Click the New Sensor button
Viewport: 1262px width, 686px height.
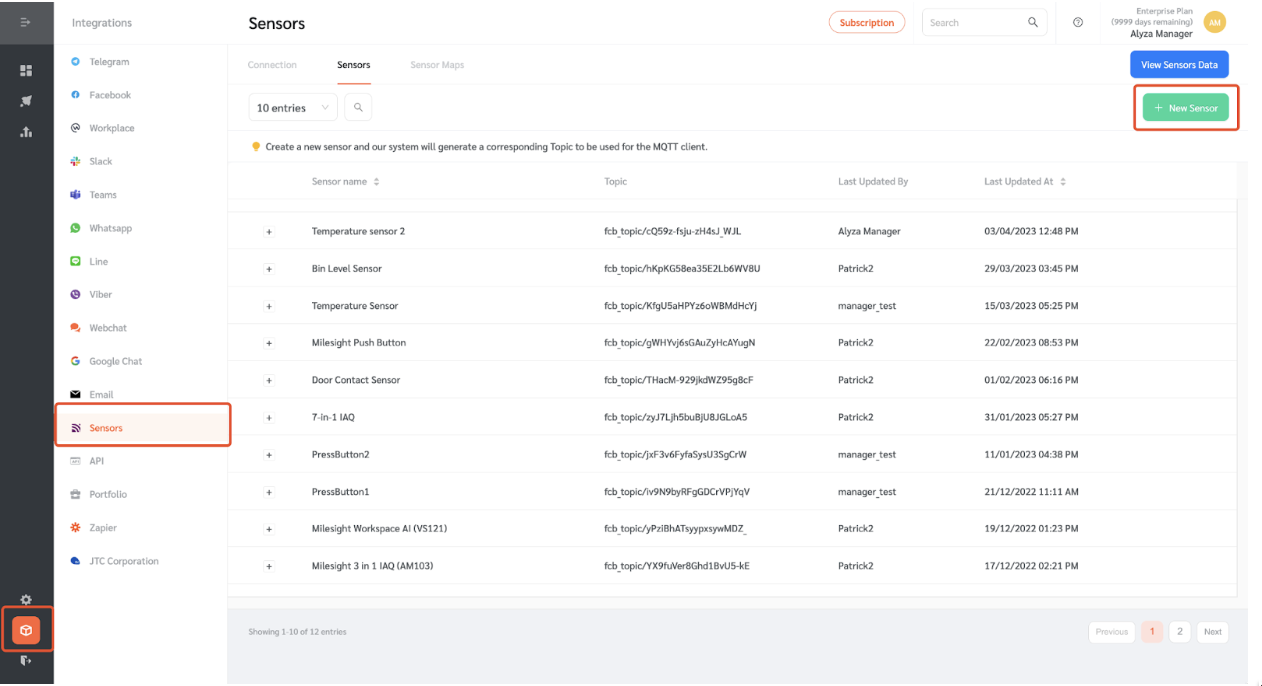[x=1185, y=107]
